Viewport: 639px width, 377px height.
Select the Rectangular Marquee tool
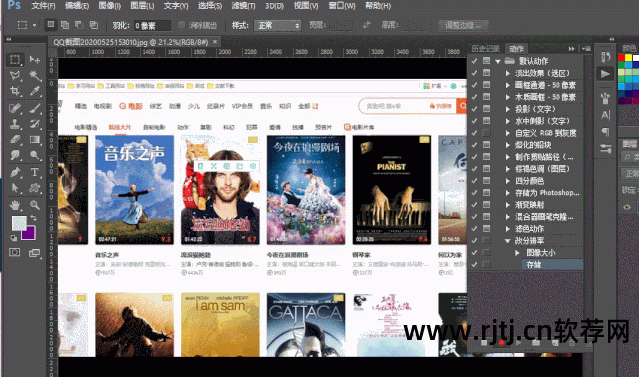[x=15, y=60]
